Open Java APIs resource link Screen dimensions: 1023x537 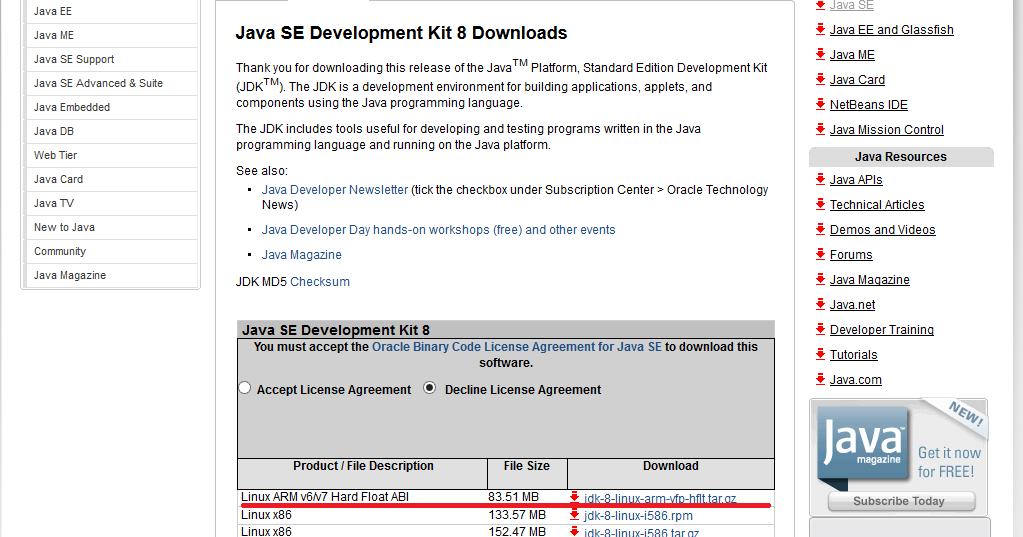(856, 180)
